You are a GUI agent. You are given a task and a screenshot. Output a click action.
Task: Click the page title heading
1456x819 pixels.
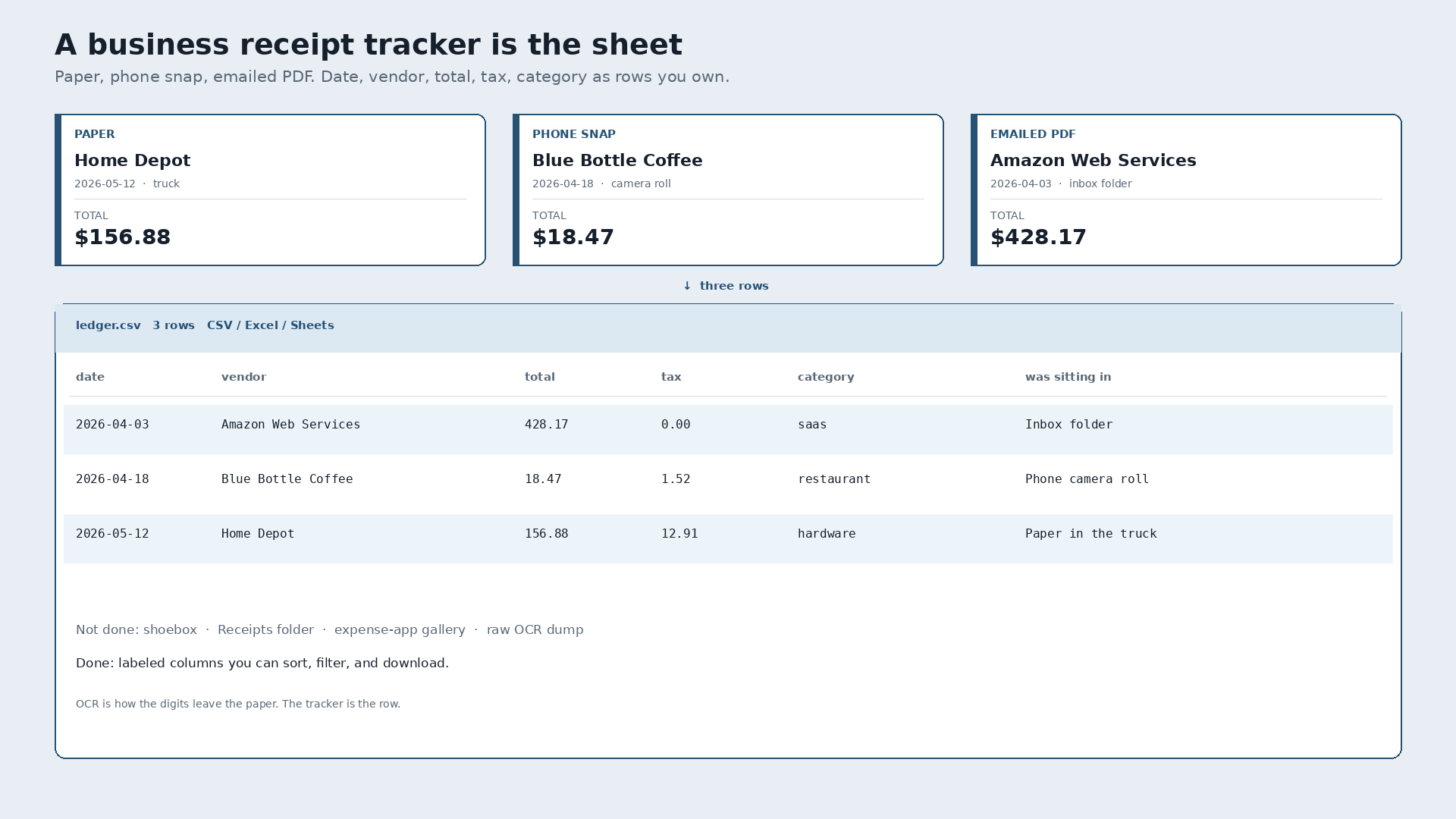[x=369, y=45]
